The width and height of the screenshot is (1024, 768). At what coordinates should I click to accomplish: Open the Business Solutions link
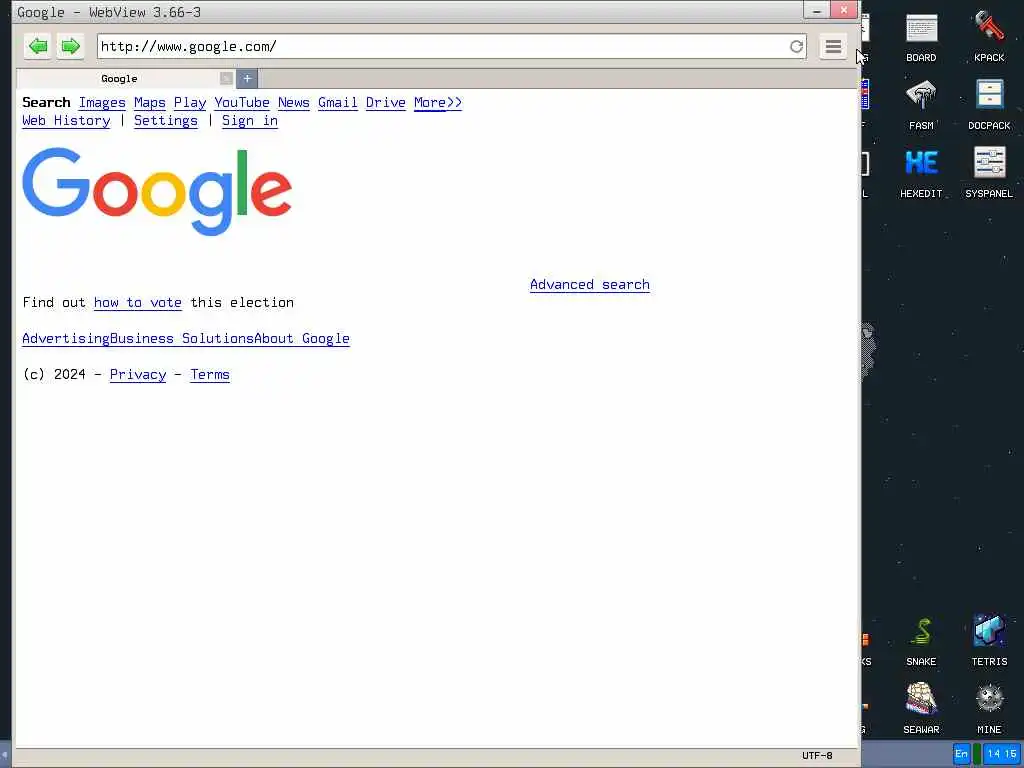pyautogui.click(x=182, y=338)
